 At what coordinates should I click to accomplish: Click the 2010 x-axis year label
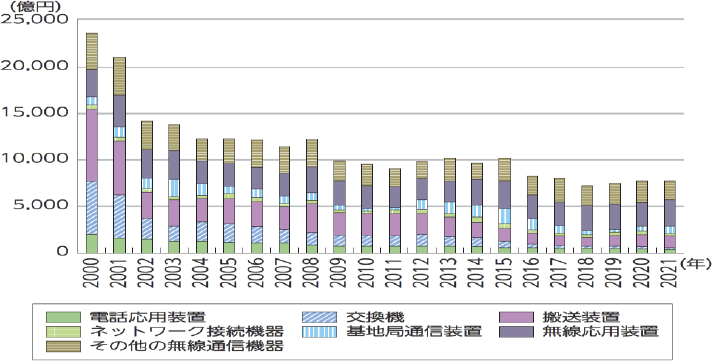coord(367,272)
